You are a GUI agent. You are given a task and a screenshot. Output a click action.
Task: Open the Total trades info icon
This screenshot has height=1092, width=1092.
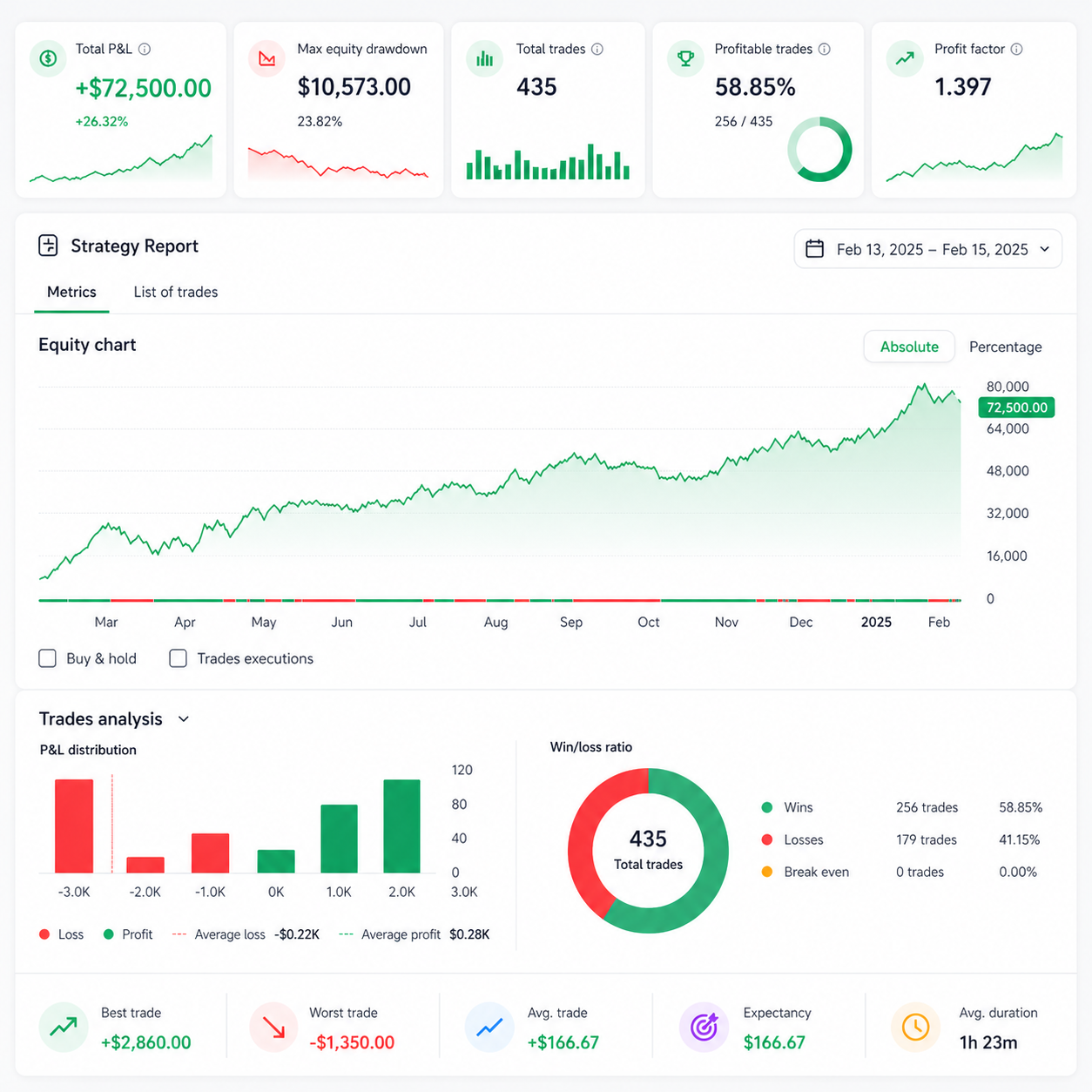pyautogui.click(x=597, y=50)
